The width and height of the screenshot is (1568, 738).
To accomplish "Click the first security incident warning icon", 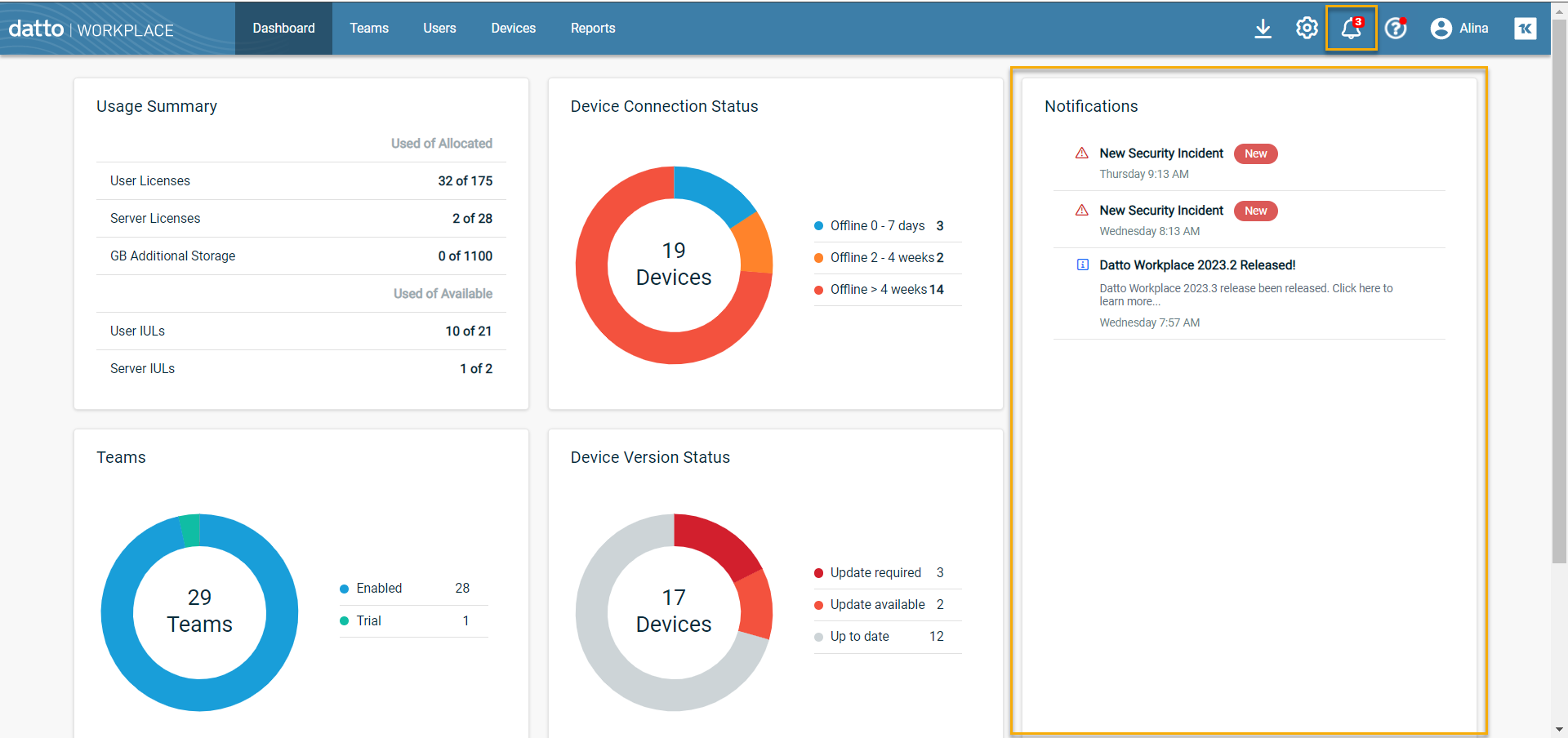I will point(1082,153).
